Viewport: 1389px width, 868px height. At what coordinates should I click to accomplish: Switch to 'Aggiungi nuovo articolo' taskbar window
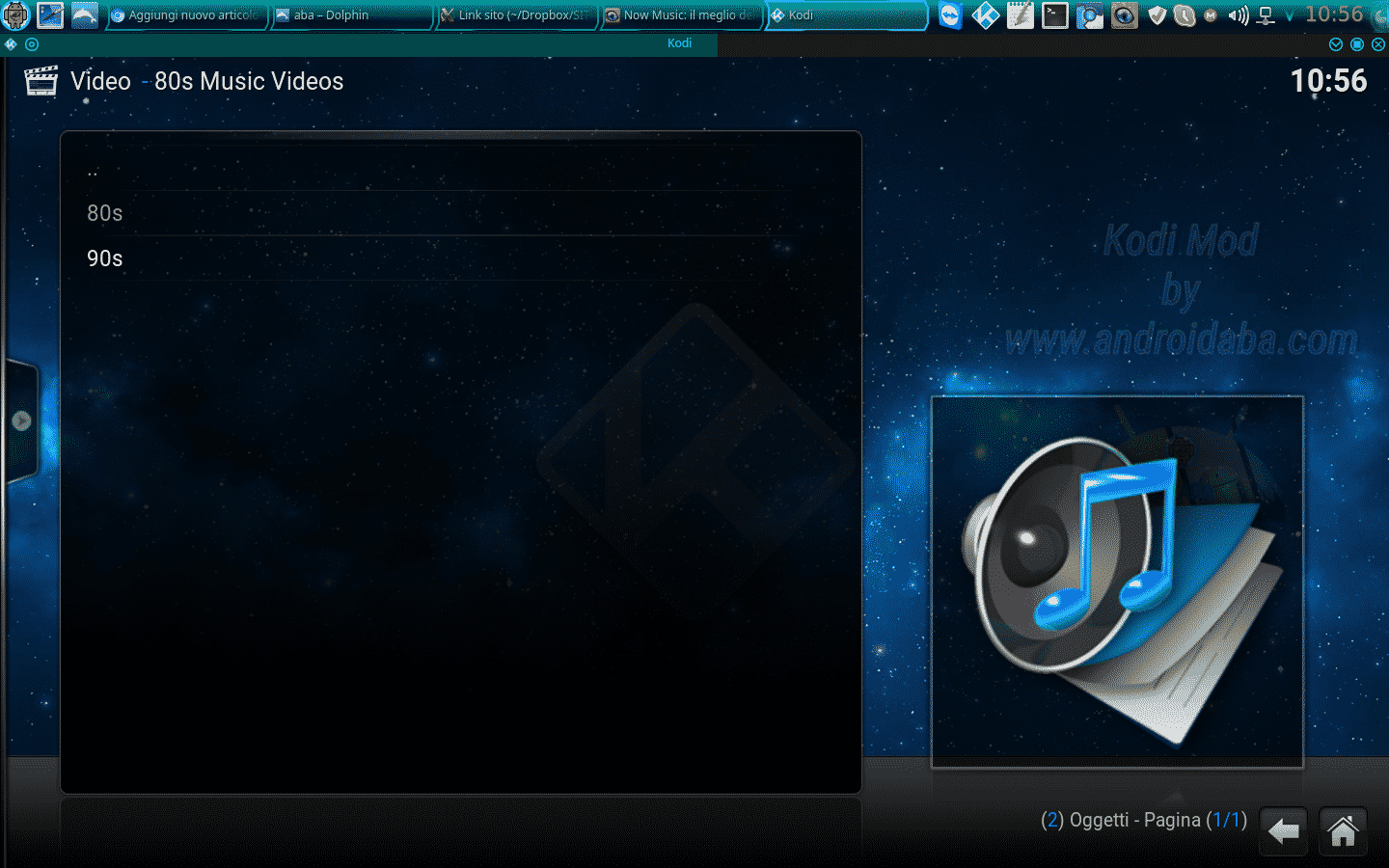[x=186, y=15]
